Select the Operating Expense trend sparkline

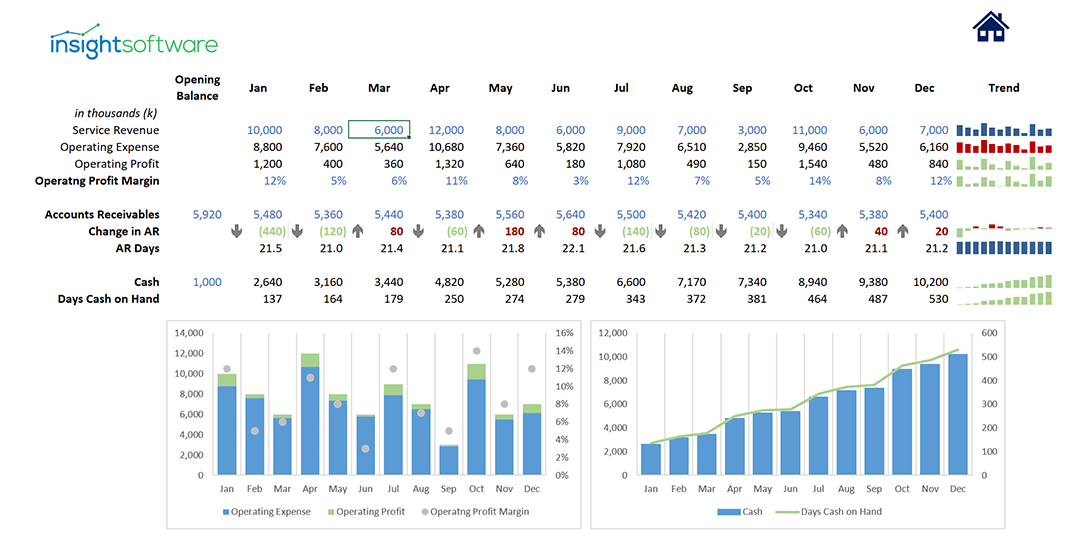tap(1004, 147)
